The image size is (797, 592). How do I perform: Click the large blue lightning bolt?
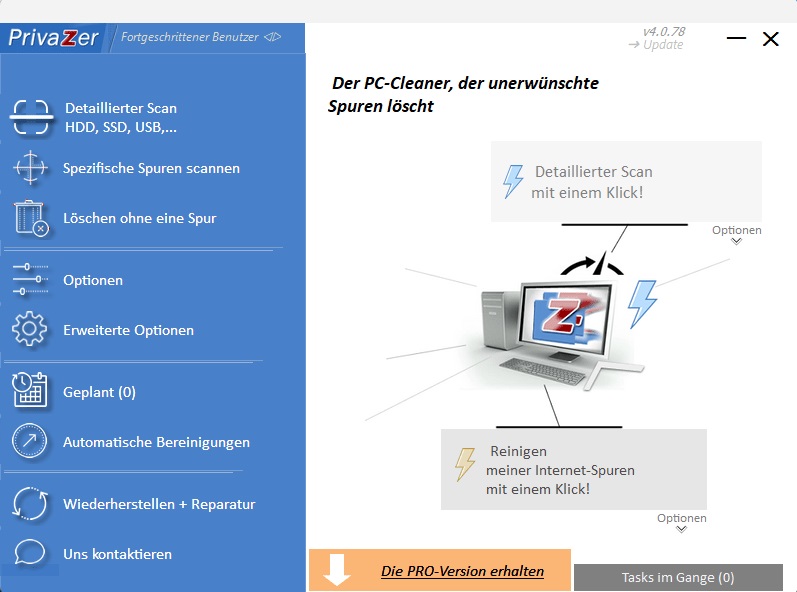641,303
